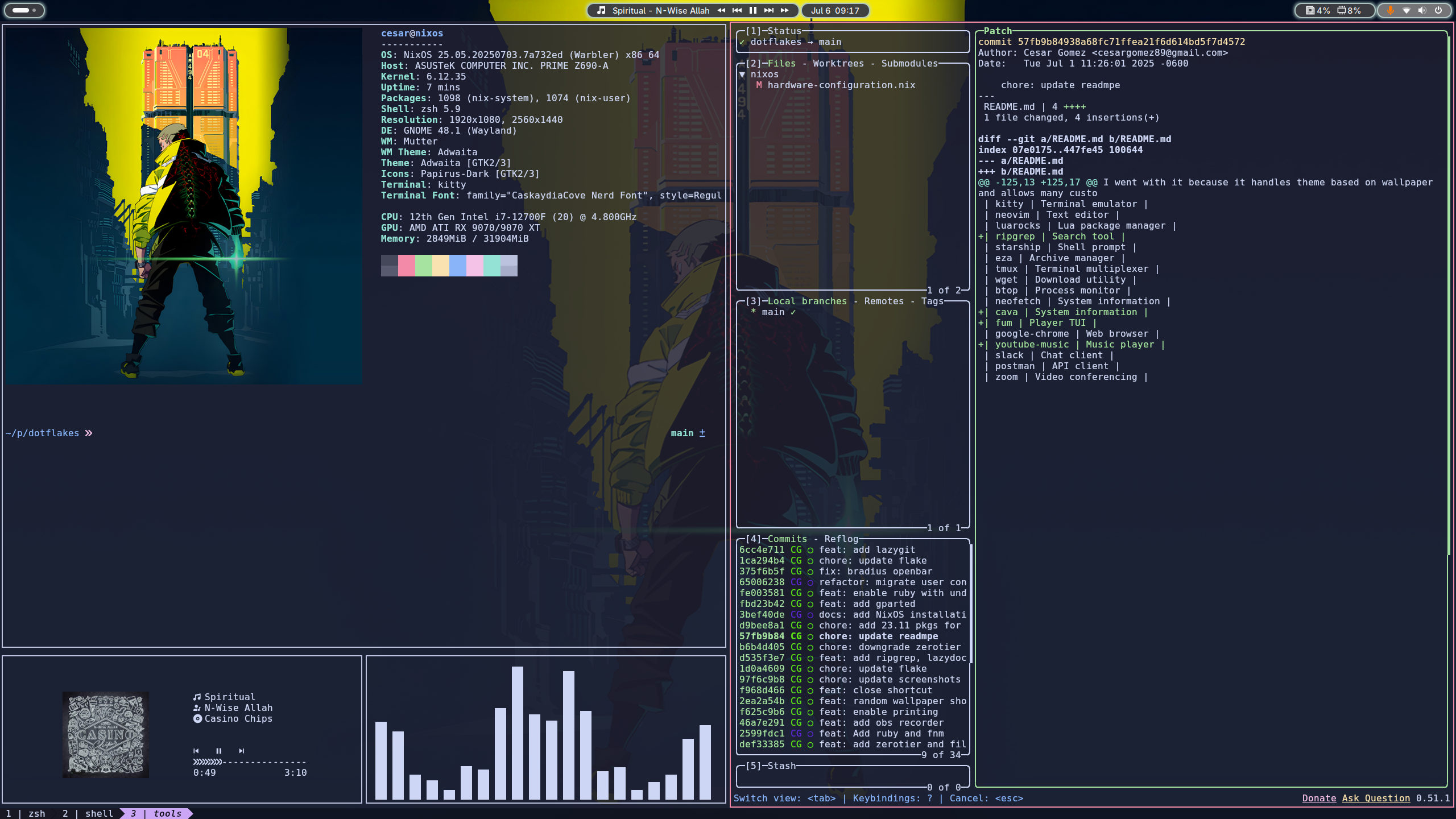1456x819 pixels.
Task: Collapse the nixos folder tree arrow
Action: pyautogui.click(x=742, y=75)
